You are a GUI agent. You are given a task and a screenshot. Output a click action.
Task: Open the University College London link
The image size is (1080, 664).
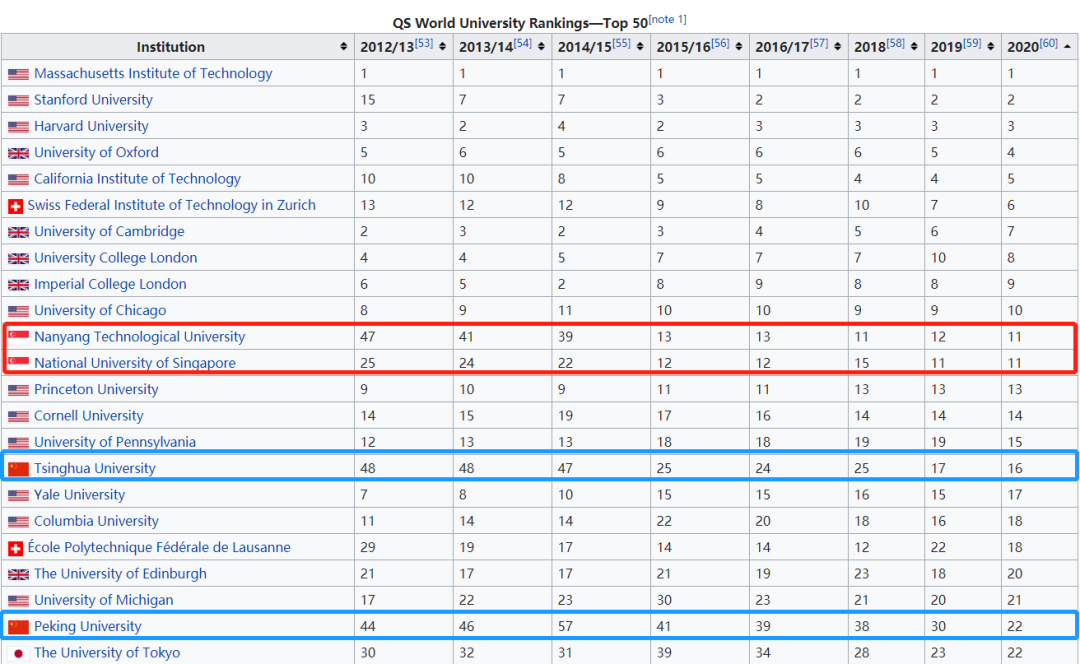[116, 258]
